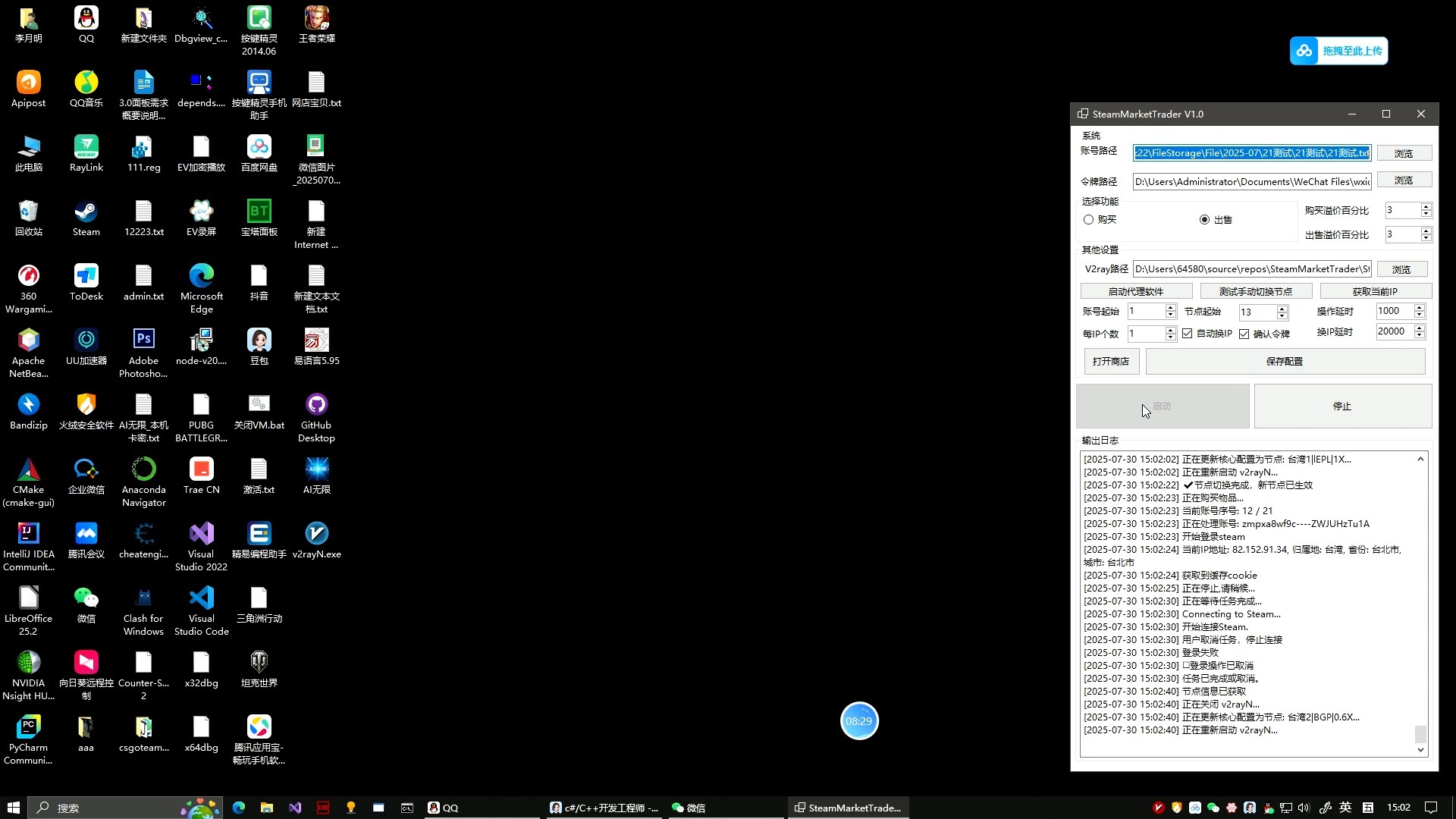Click the 账号路径 text field
This screenshot has width=1456, height=819.
click(x=1252, y=153)
